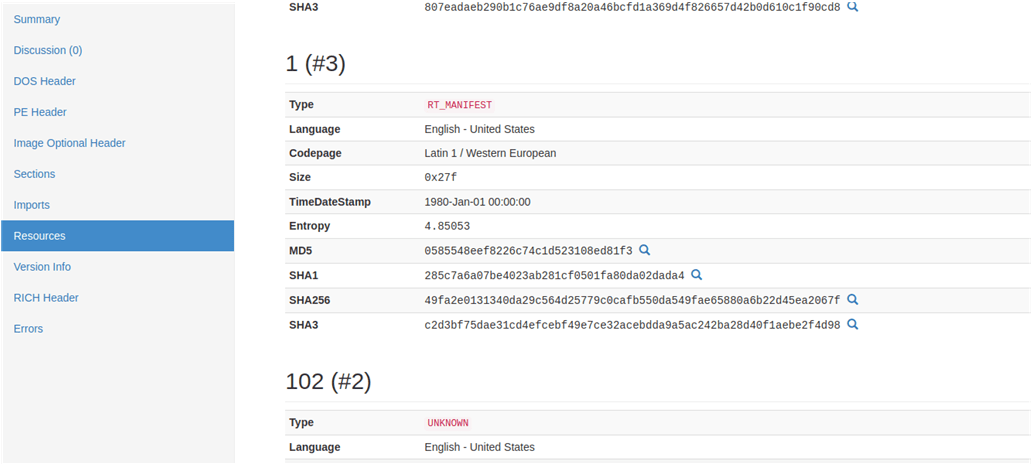The width and height of the screenshot is (1035, 464).
Task: Go to DOS Header section
Action: tap(45, 81)
